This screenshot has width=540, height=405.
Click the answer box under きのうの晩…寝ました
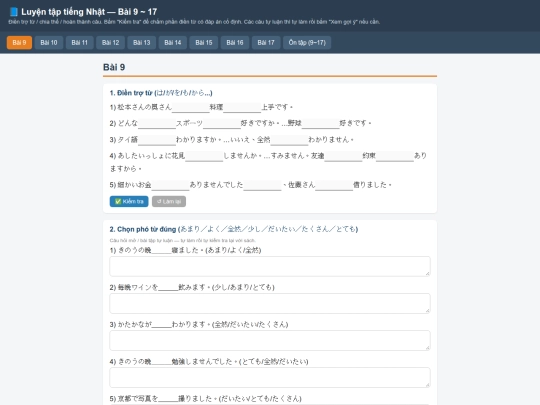[270, 266]
